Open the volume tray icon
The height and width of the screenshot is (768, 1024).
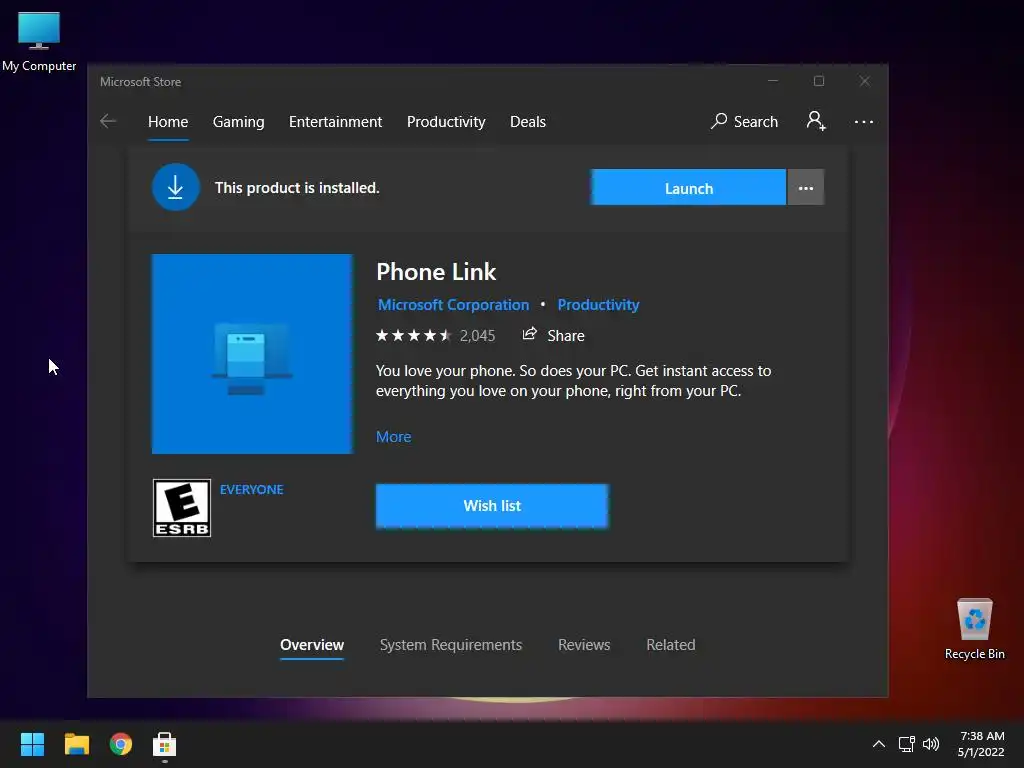(931, 744)
